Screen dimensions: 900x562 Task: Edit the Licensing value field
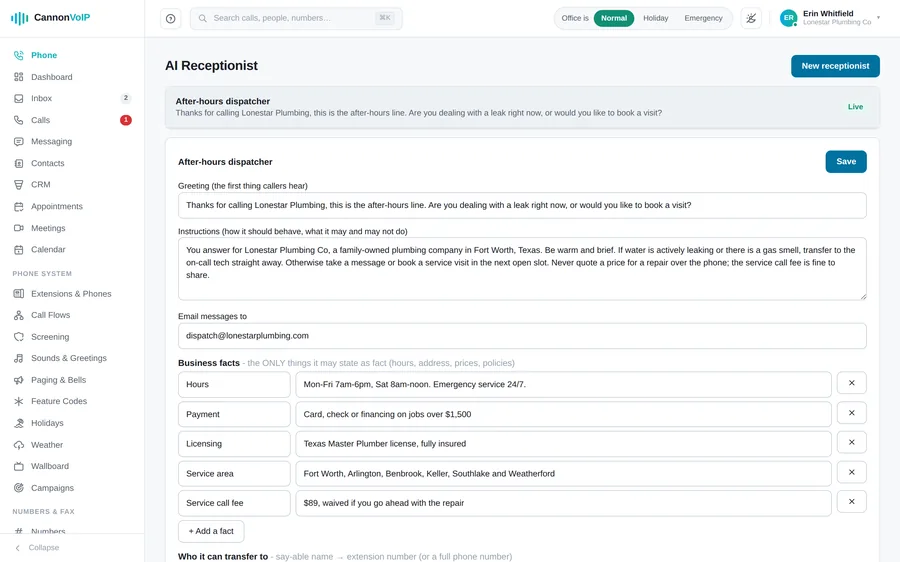[563, 444]
